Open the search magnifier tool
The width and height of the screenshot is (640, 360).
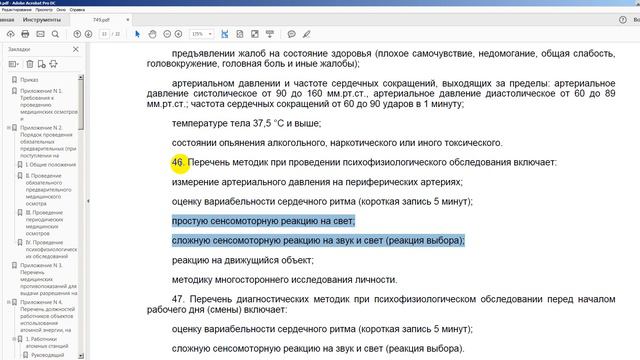pos(55,34)
